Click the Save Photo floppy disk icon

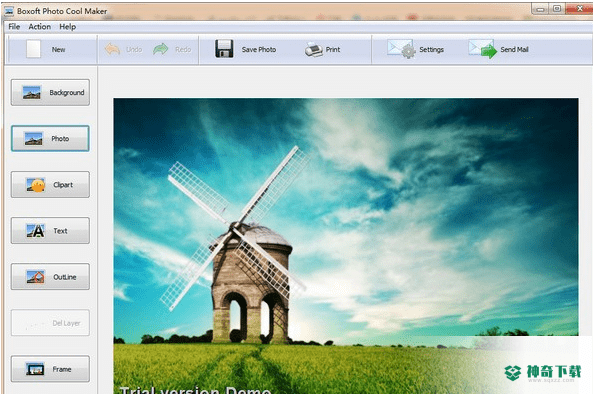tap(224, 49)
